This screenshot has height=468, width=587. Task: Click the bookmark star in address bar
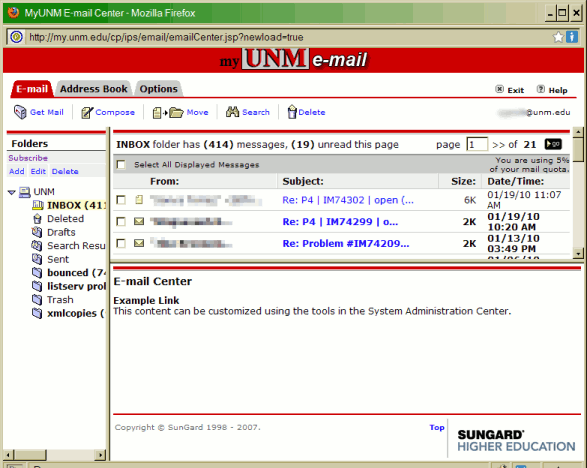pos(558,37)
